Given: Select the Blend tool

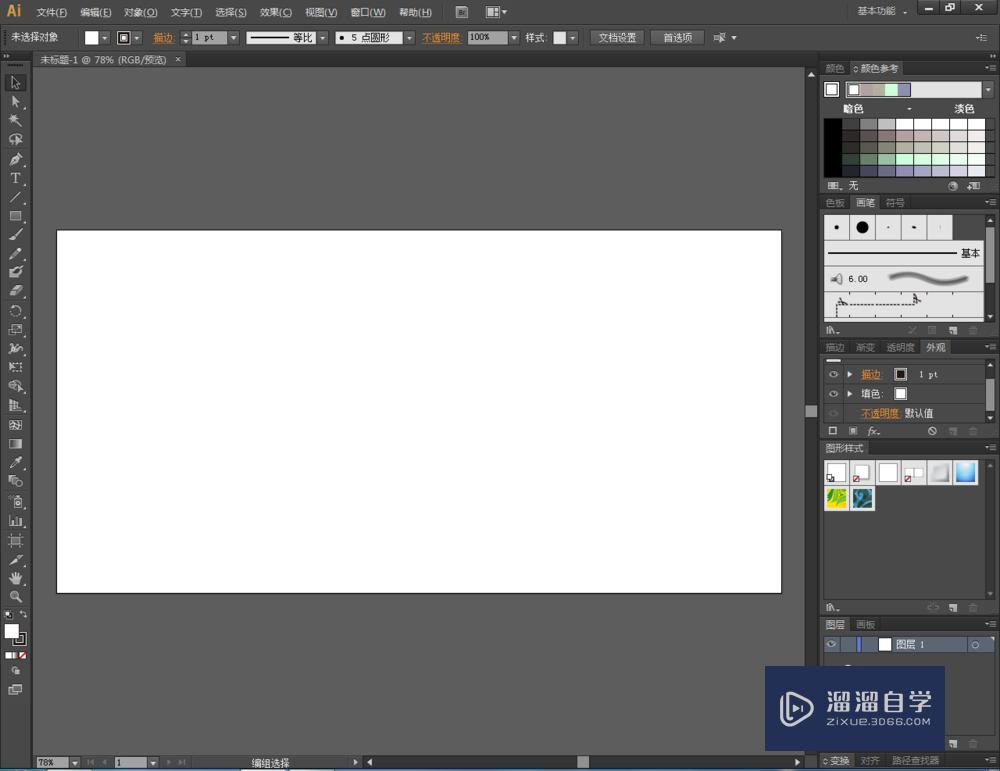Looking at the screenshot, I should (x=15, y=481).
